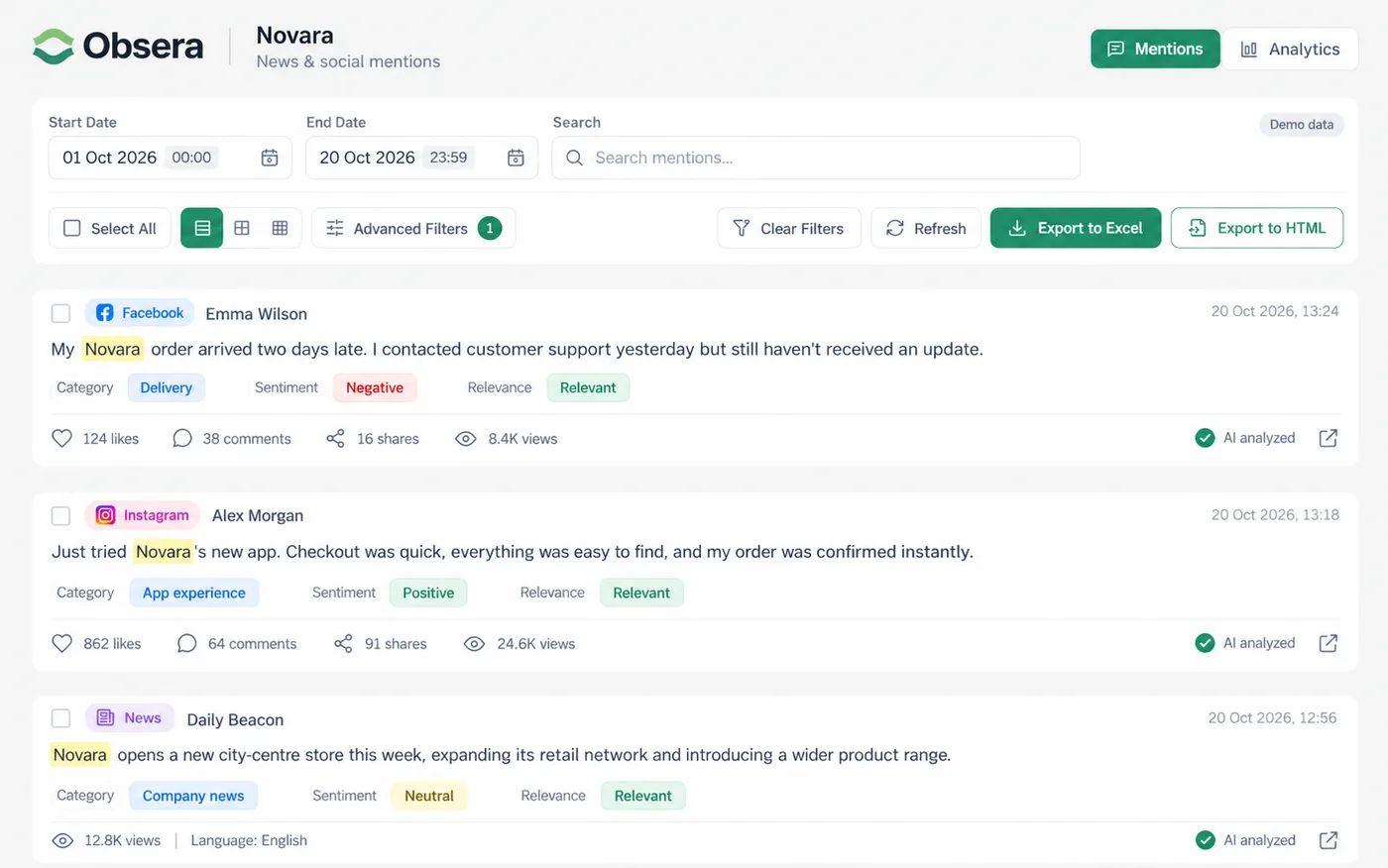This screenshot has width=1388, height=868.
Task: Switch to list view layout icon
Action: (x=202, y=228)
